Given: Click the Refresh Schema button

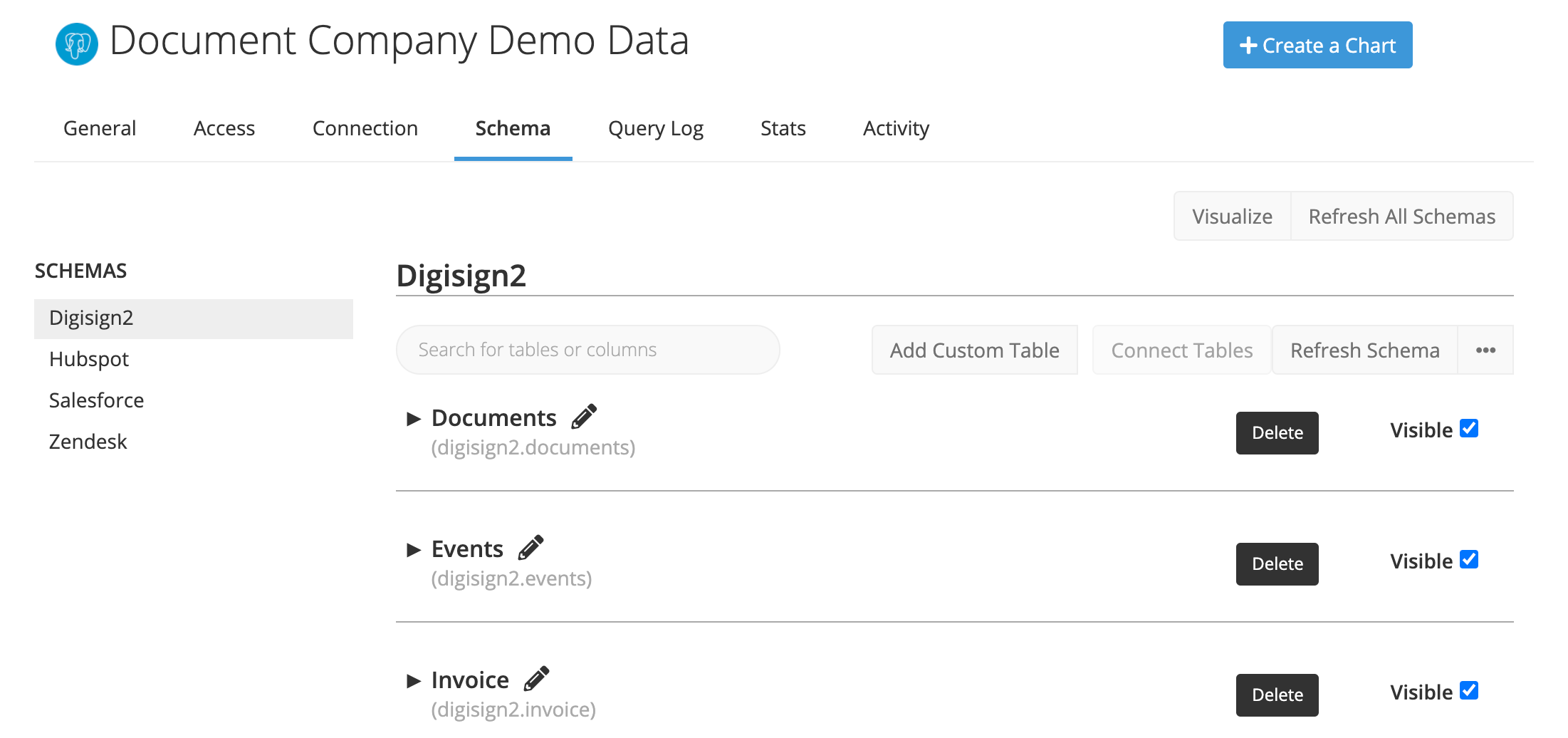Looking at the screenshot, I should 1365,350.
